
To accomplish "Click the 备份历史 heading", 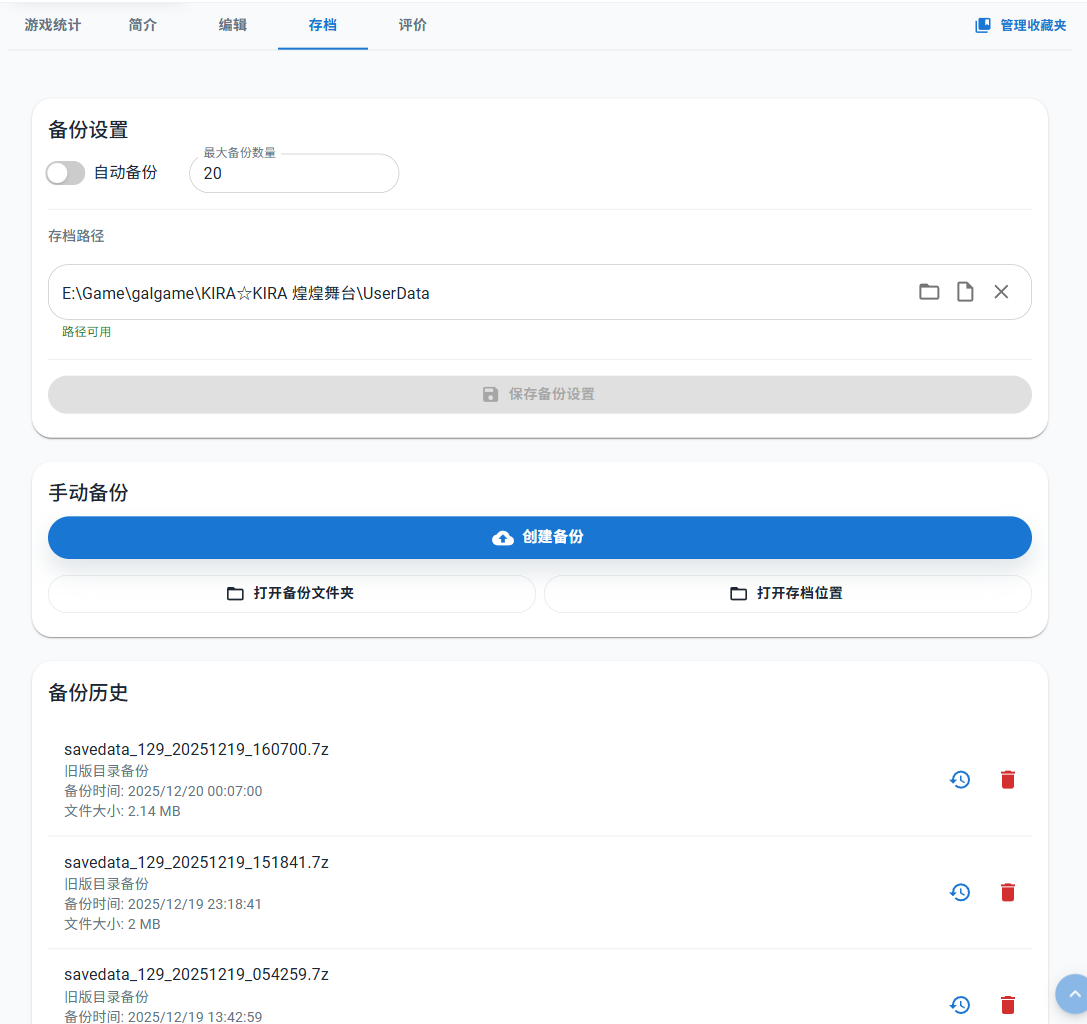I will [88, 693].
